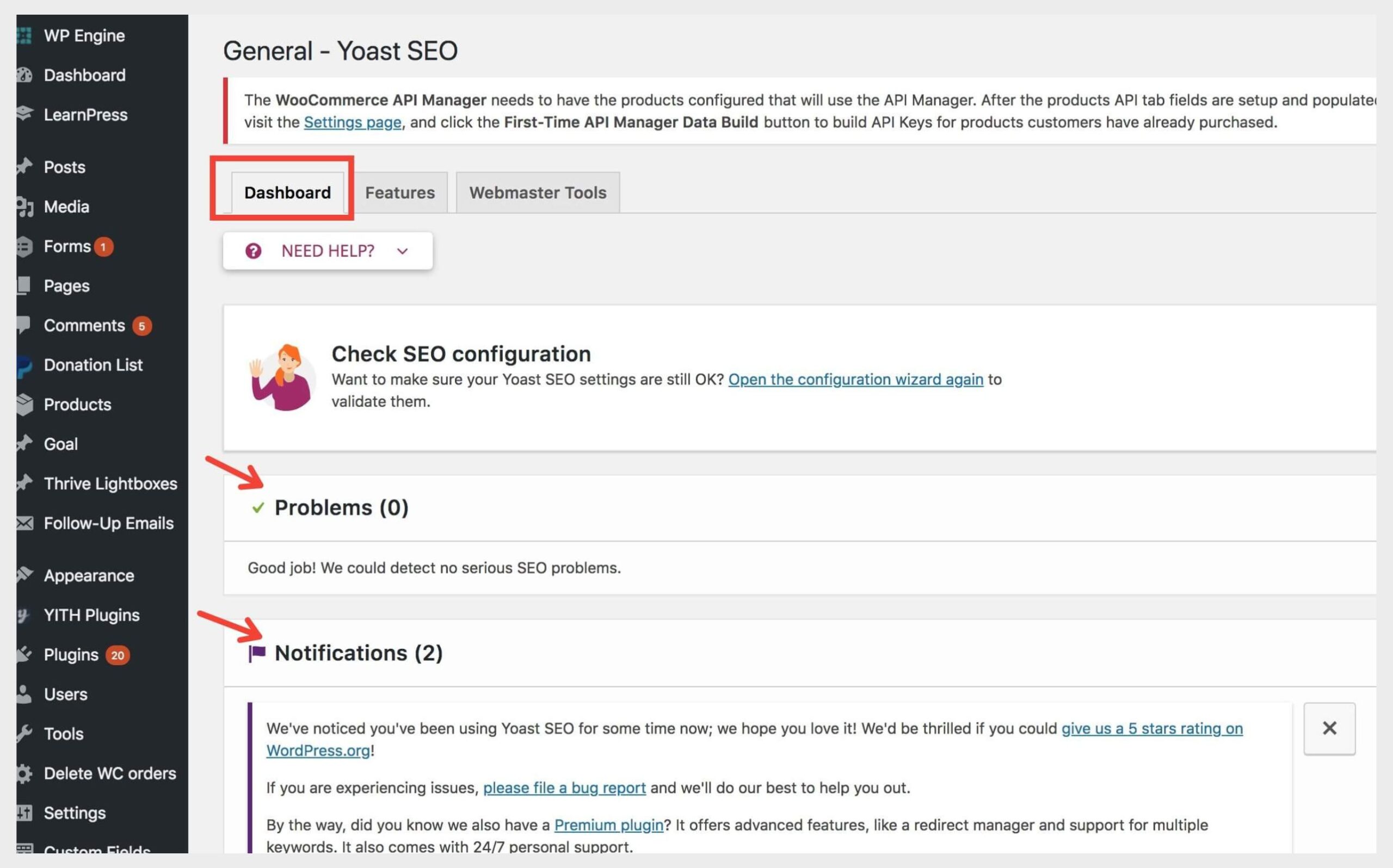The image size is (1393, 868).
Task: Click the Pages icon in sidebar
Action: point(24,286)
